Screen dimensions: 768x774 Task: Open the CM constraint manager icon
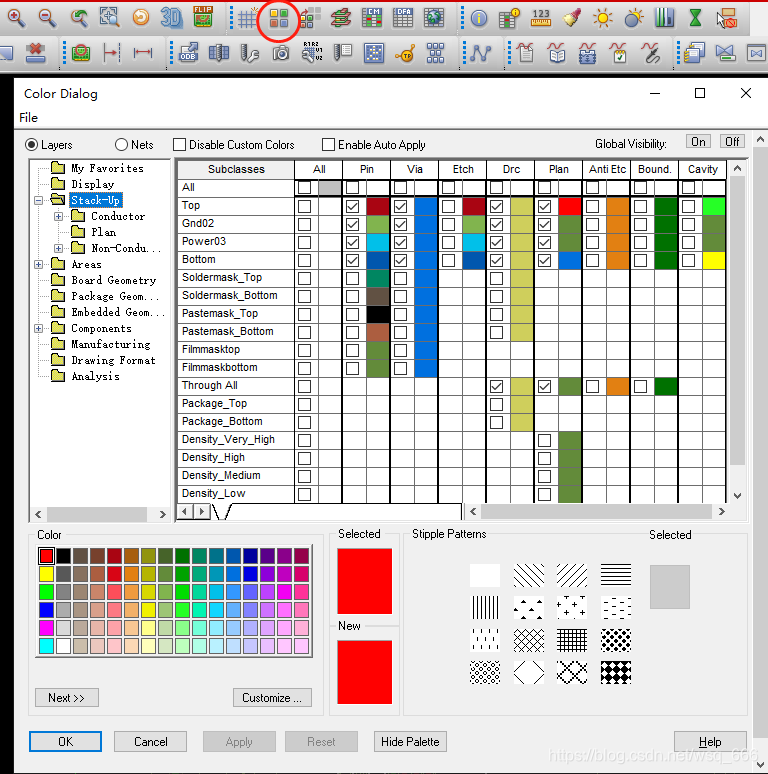click(372, 18)
